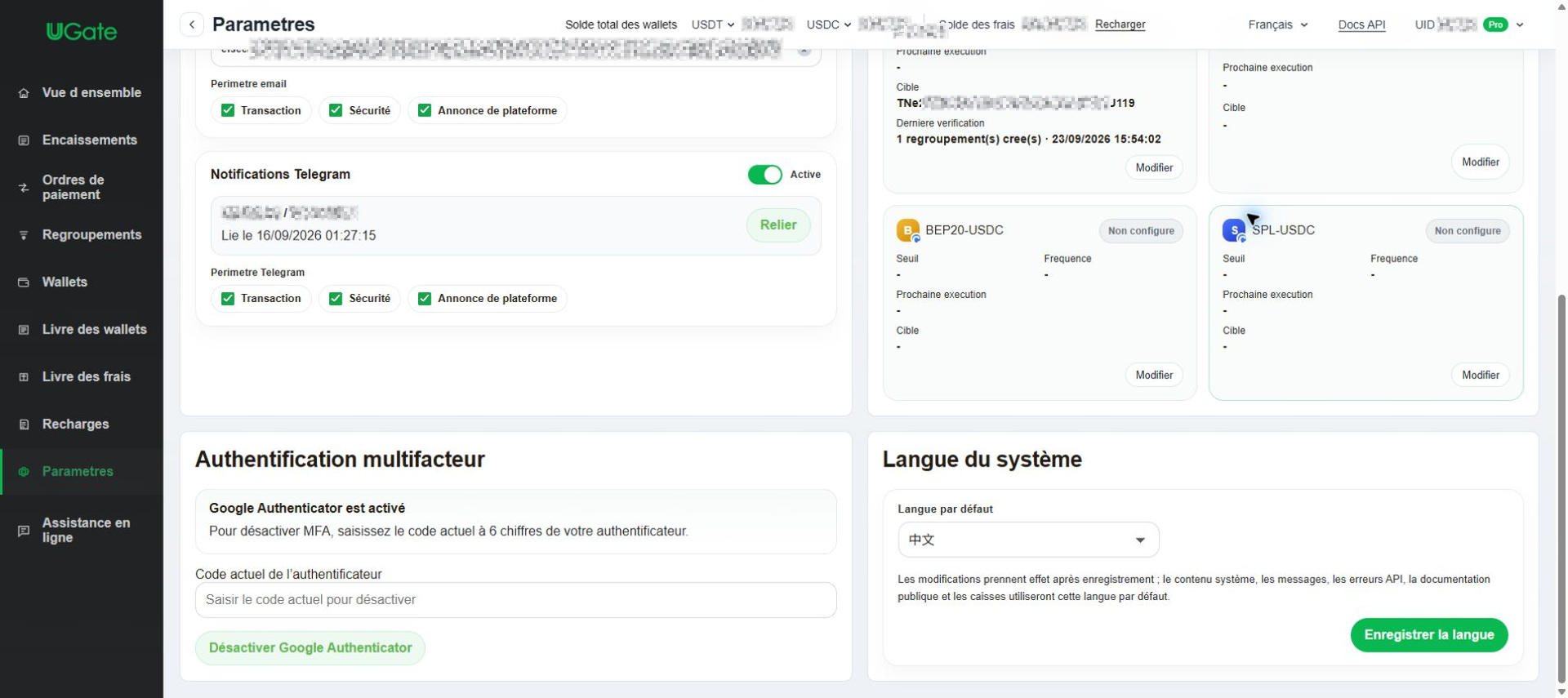Click the Recharger link
This screenshot has height=698, width=1568.
coord(1120,24)
